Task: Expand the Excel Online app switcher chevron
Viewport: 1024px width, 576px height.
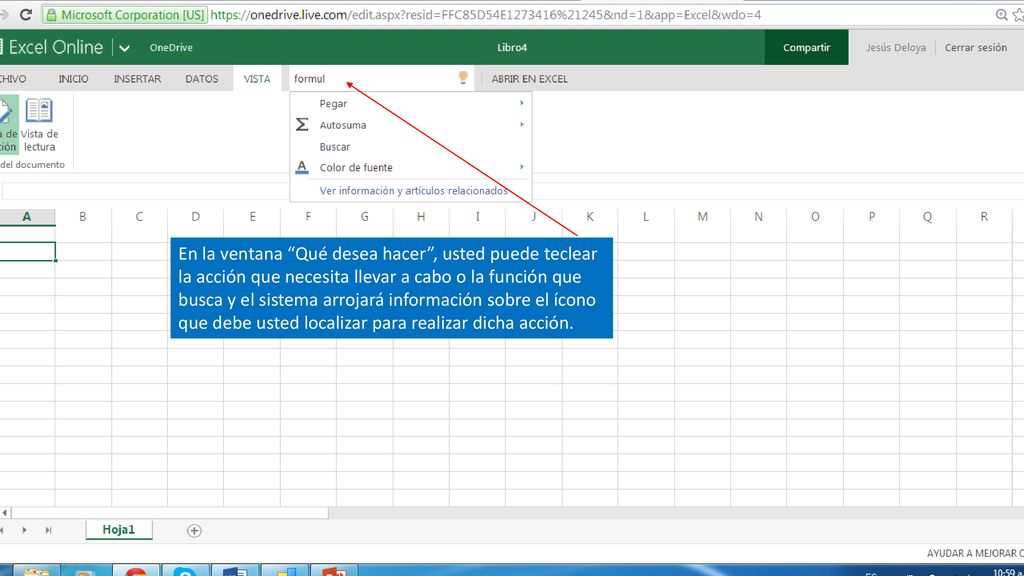Action: (x=124, y=48)
